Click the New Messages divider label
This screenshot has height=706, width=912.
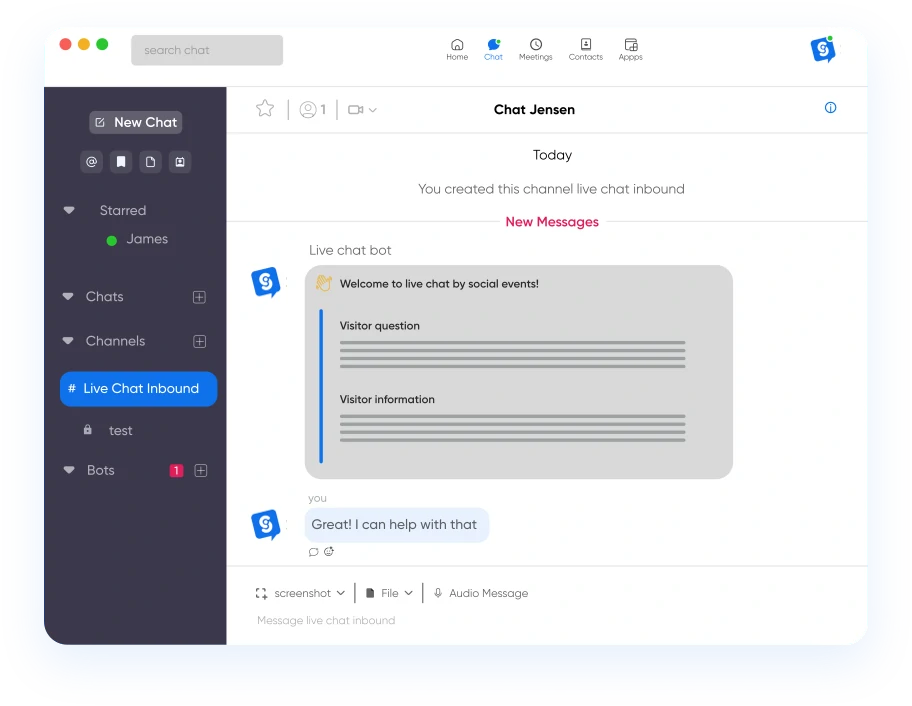(x=552, y=222)
